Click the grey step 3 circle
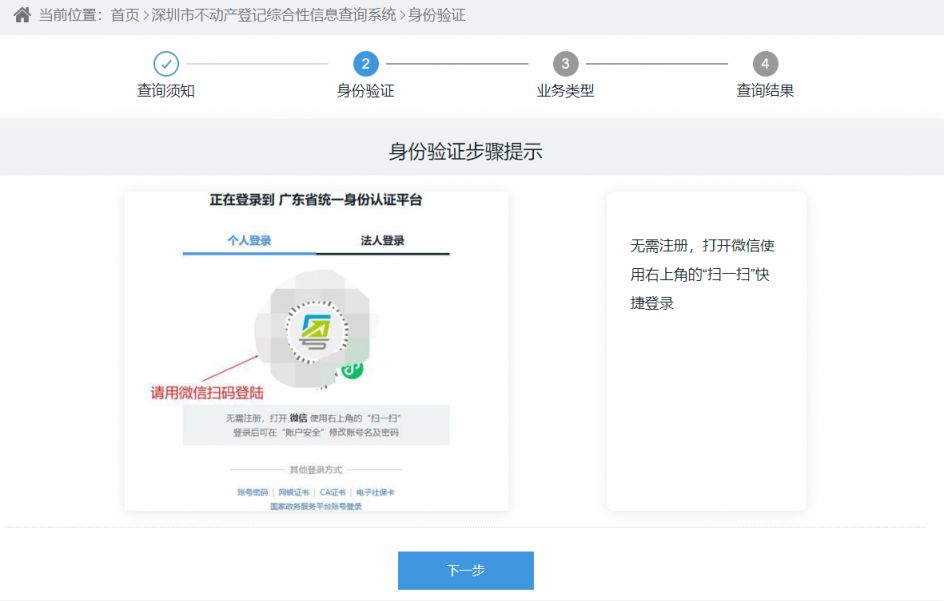This screenshot has height=601, width=944. (x=565, y=63)
